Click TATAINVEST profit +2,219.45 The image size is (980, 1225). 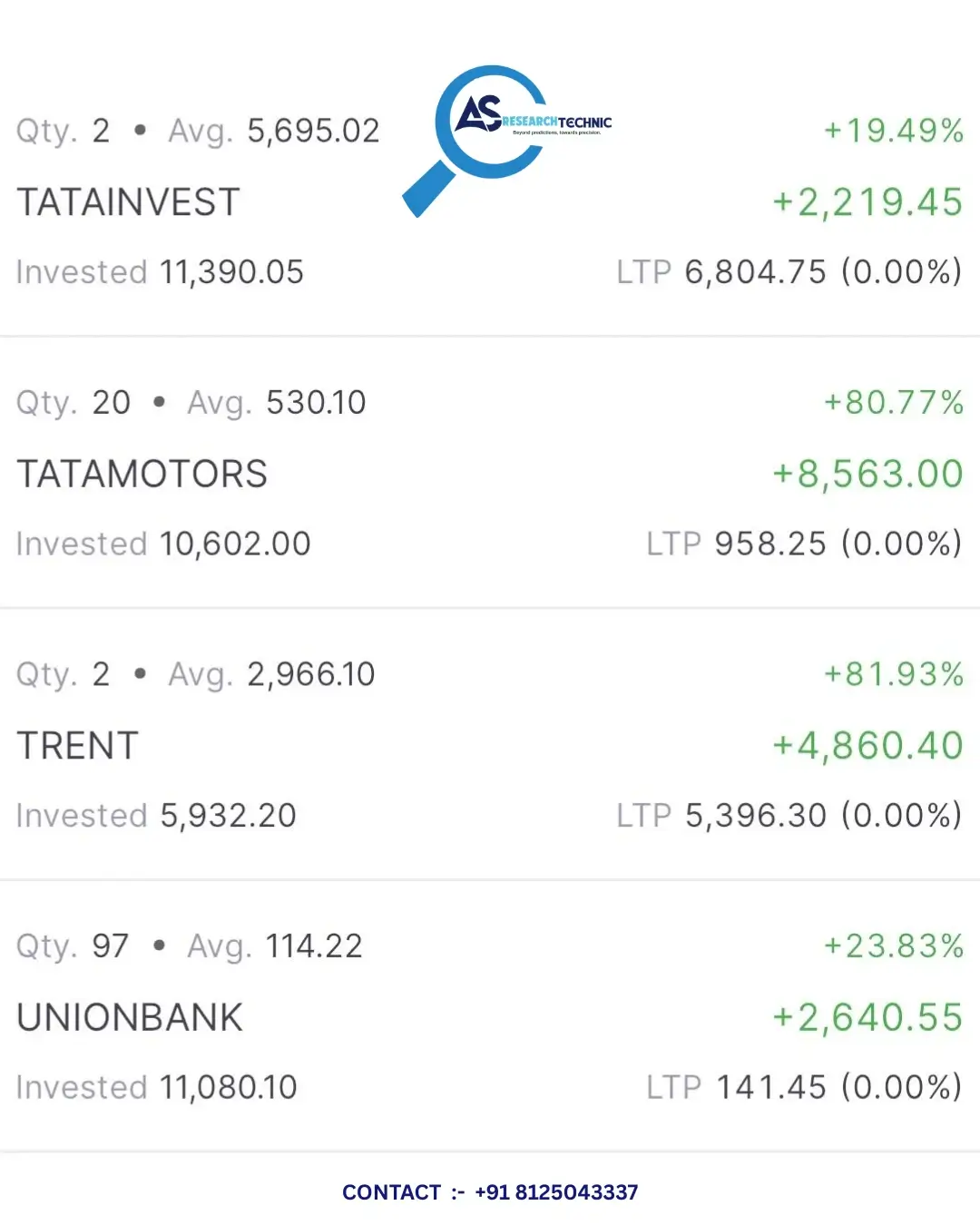tap(867, 202)
